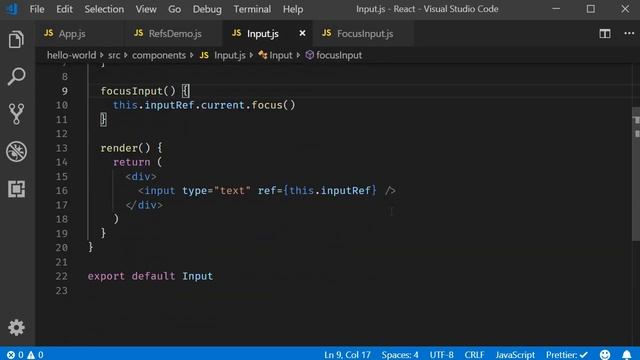640x360 pixels.
Task: Open the Debug menu
Action: pyautogui.click(x=207, y=9)
